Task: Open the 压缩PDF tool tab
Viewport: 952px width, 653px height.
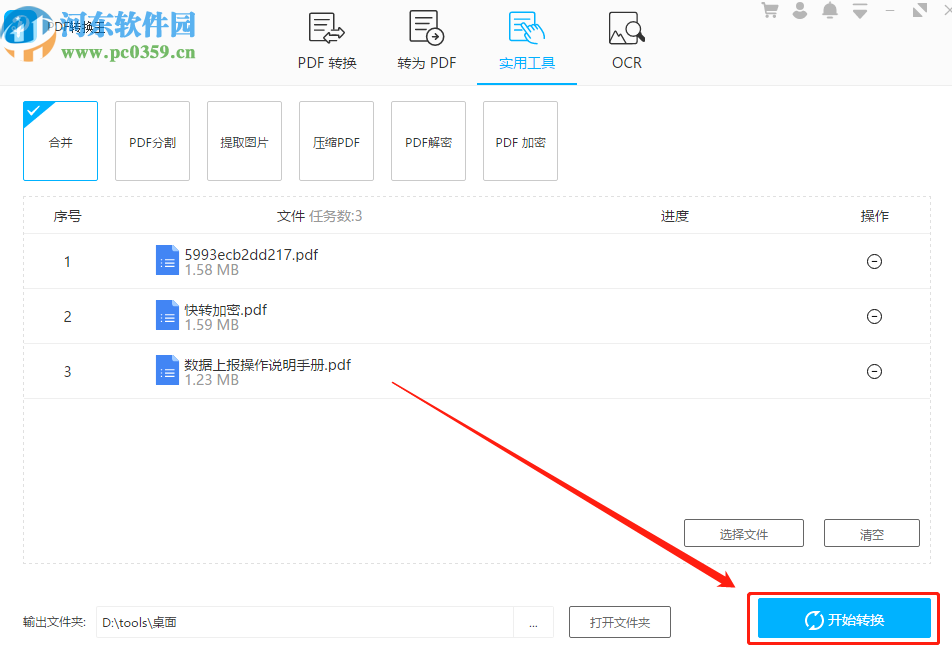Action: (336, 141)
